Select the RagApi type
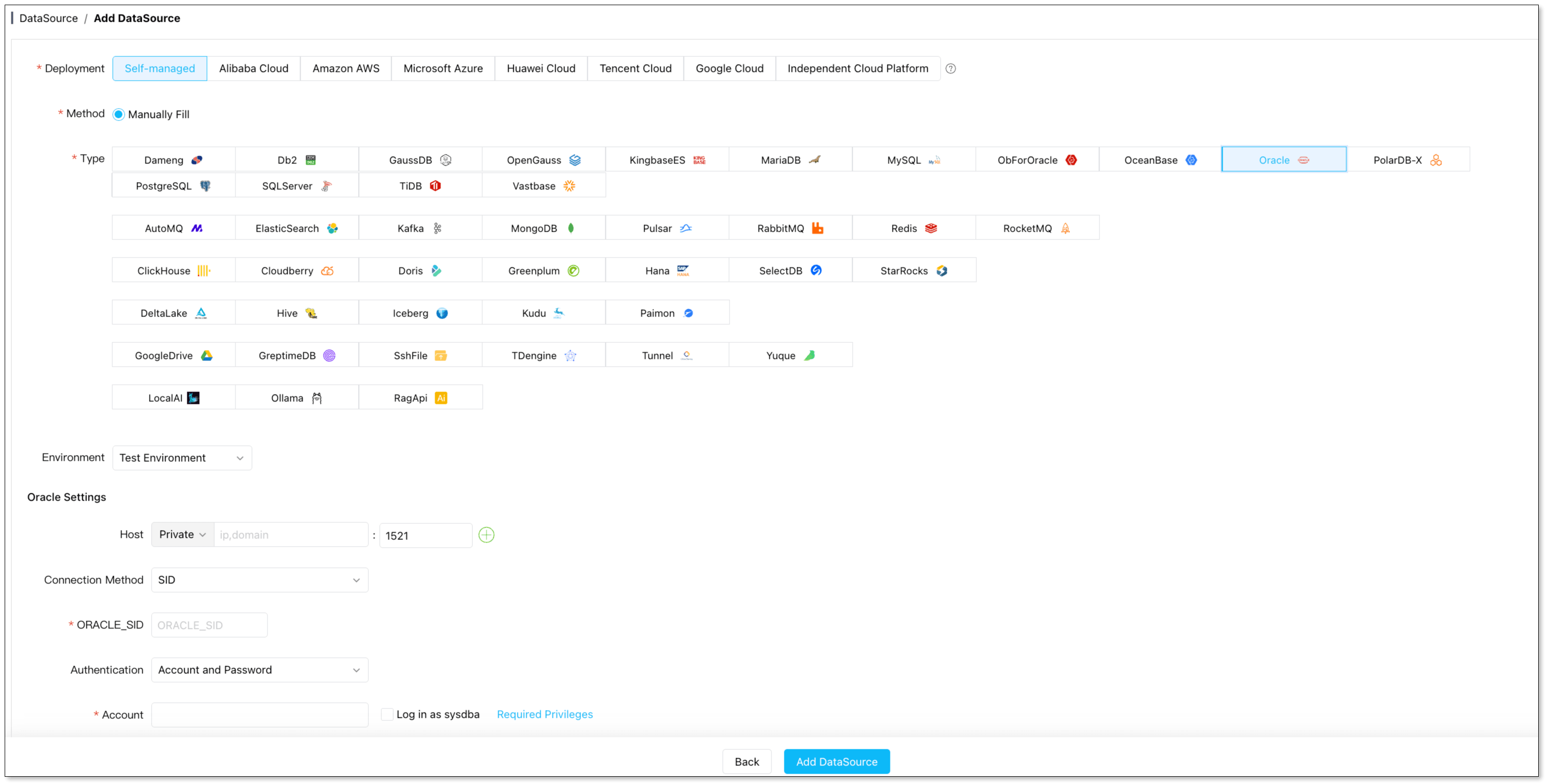Viewport: 1546px width, 784px height. pyautogui.click(x=420, y=398)
